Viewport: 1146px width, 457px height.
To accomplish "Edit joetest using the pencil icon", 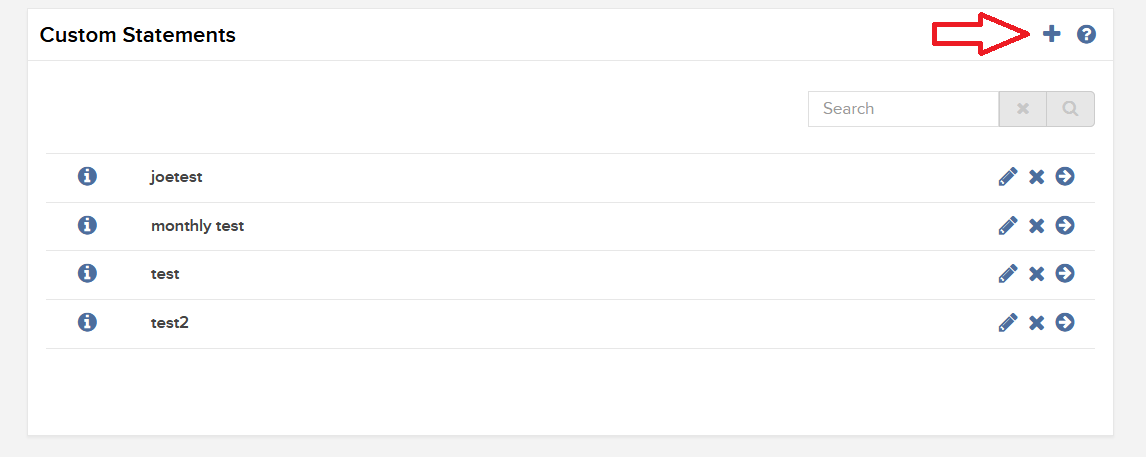I will (x=1008, y=177).
